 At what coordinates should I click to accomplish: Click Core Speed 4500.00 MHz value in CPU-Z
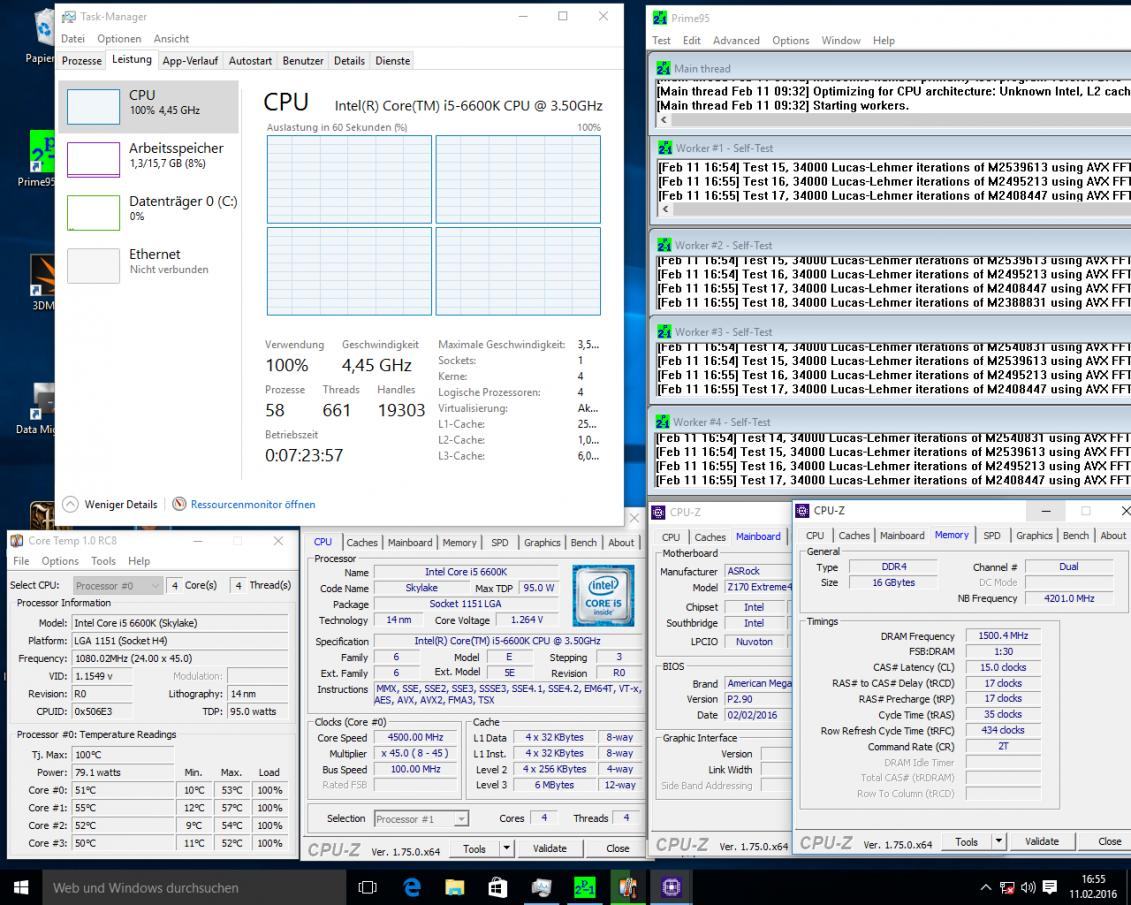415,737
